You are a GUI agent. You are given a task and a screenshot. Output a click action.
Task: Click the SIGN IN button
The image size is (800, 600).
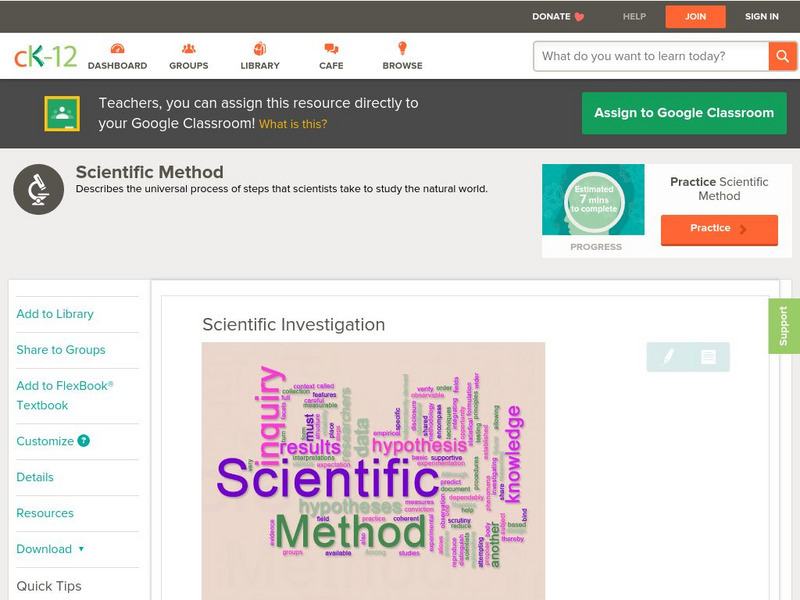[x=760, y=16]
